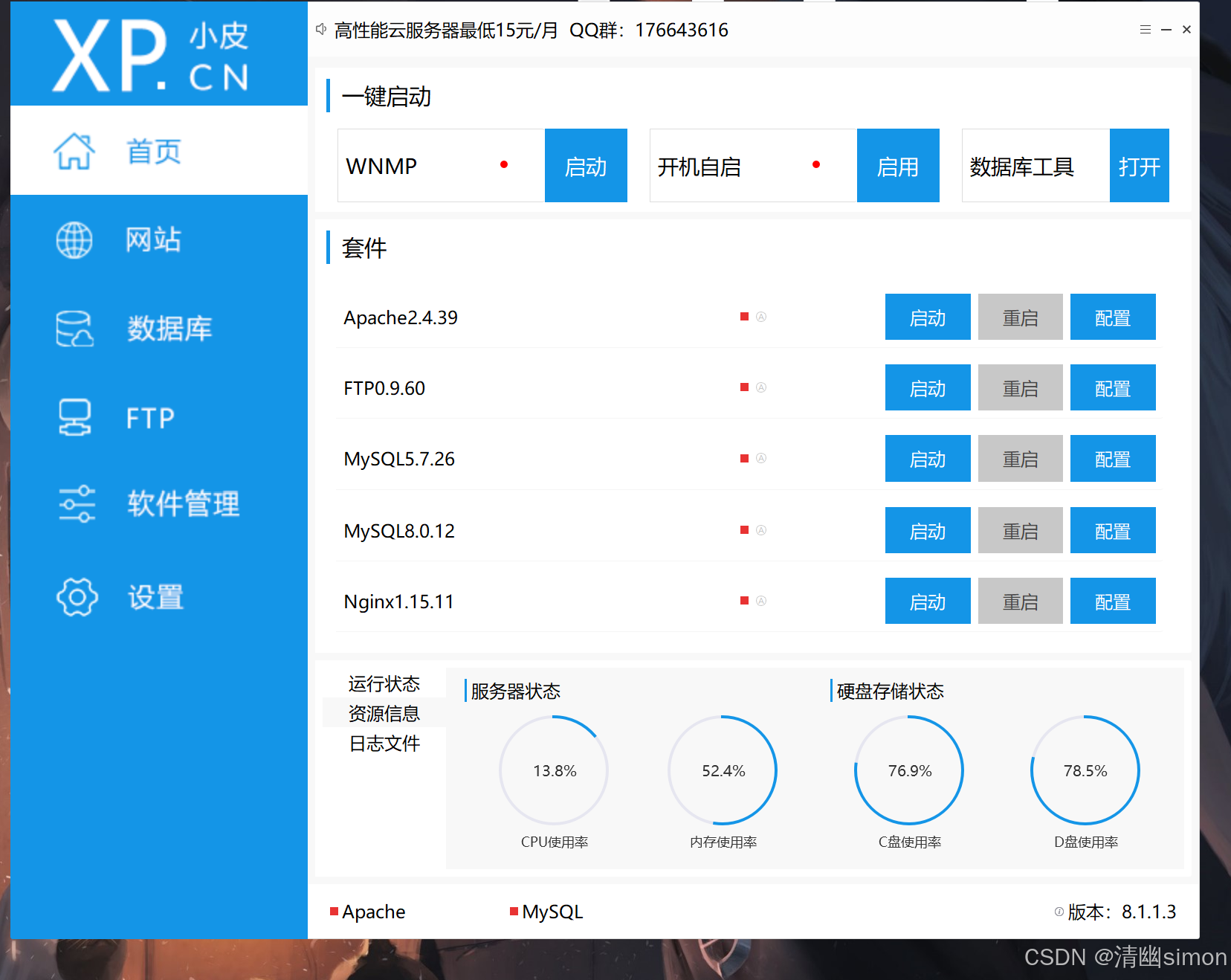Start MySQL8.0.12 with 启动
Viewport: 1231px width, 980px height.
[x=928, y=530]
